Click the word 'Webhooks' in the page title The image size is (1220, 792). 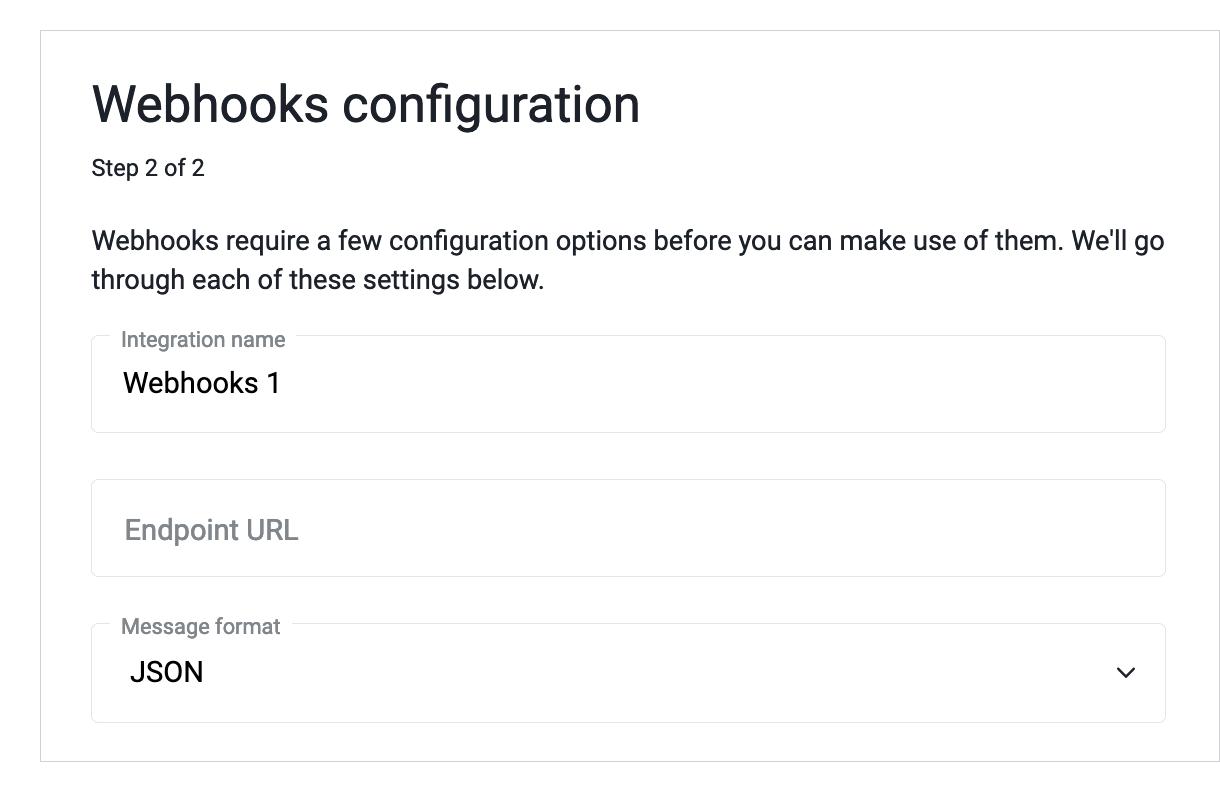click(x=209, y=105)
